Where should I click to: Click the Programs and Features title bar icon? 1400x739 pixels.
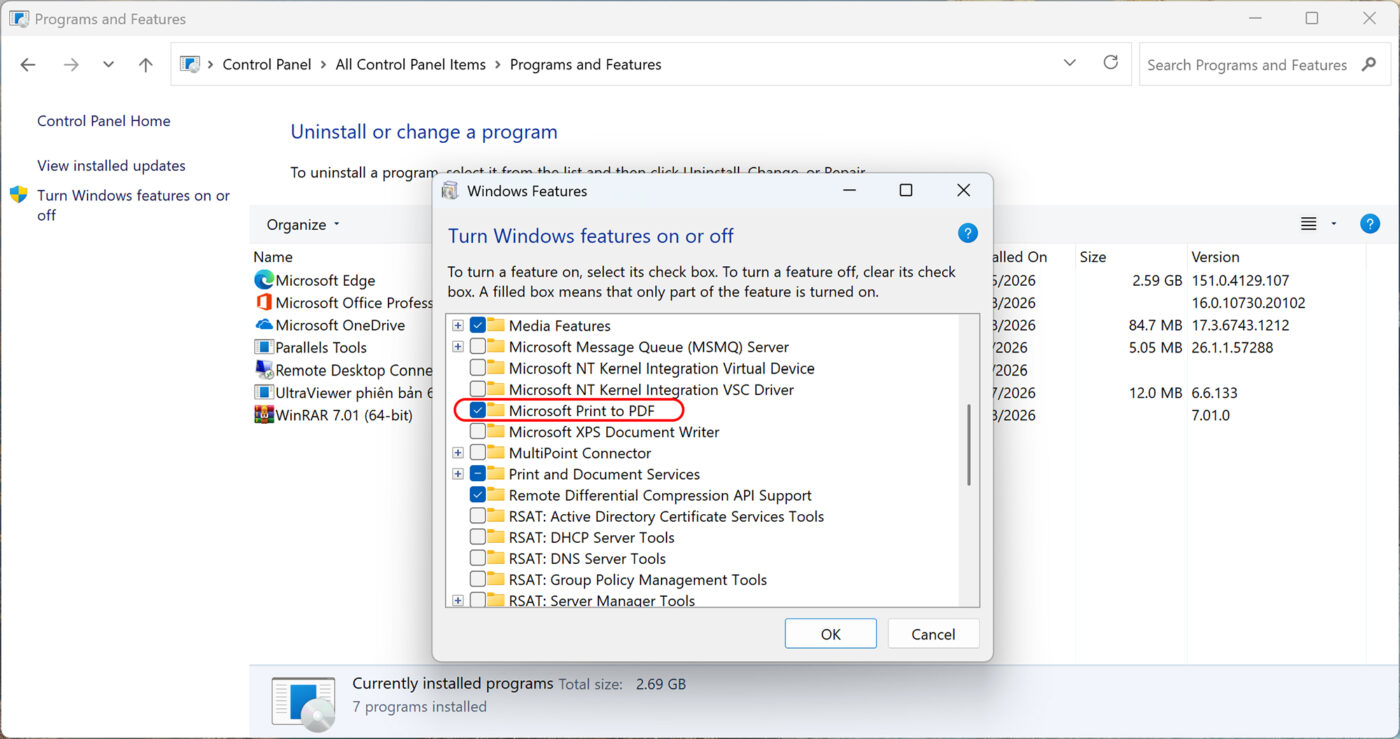click(18, 18)
